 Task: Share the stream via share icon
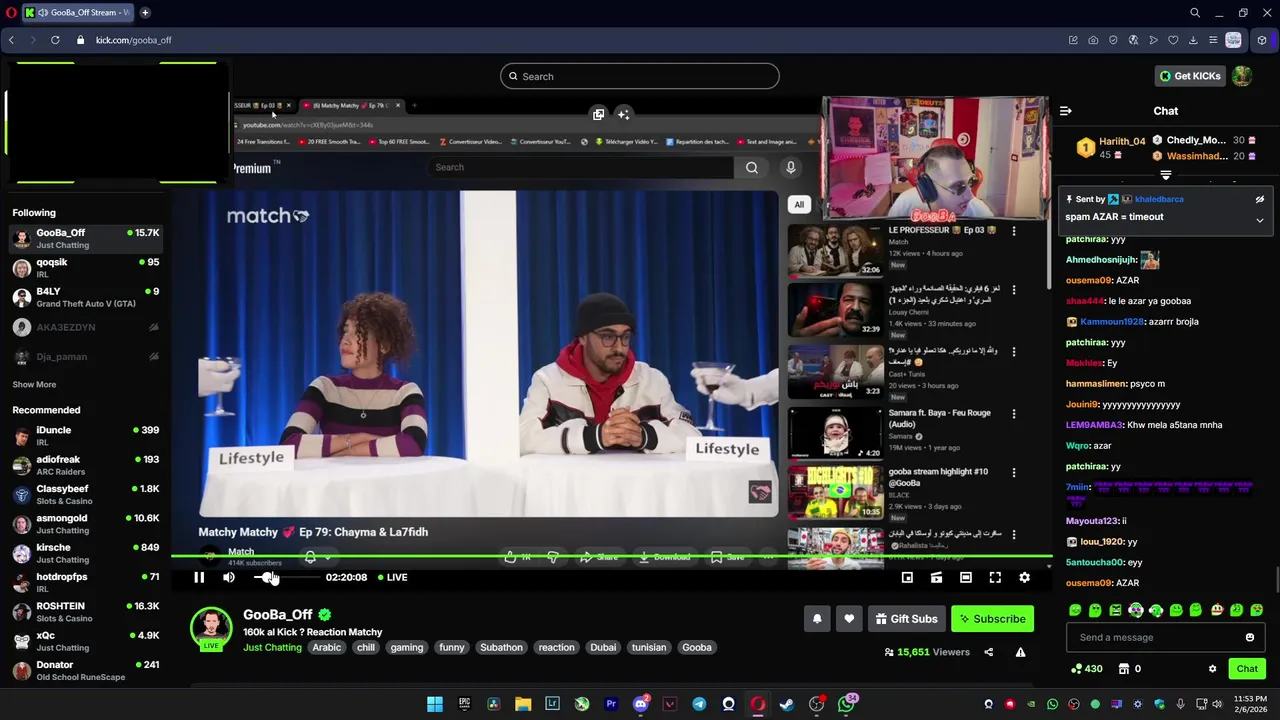point(988,652)
